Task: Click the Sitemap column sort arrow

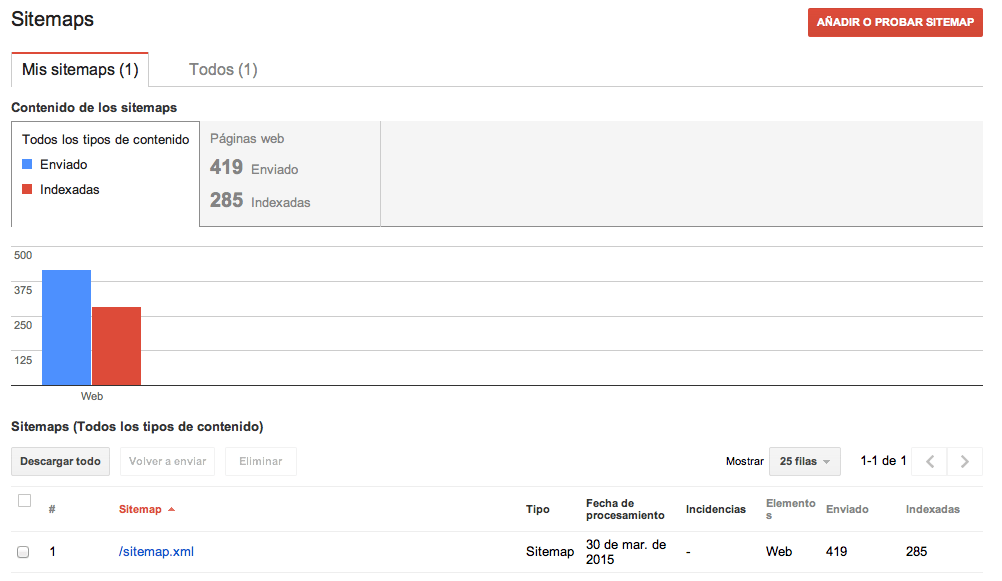Action: click(170, 508)
